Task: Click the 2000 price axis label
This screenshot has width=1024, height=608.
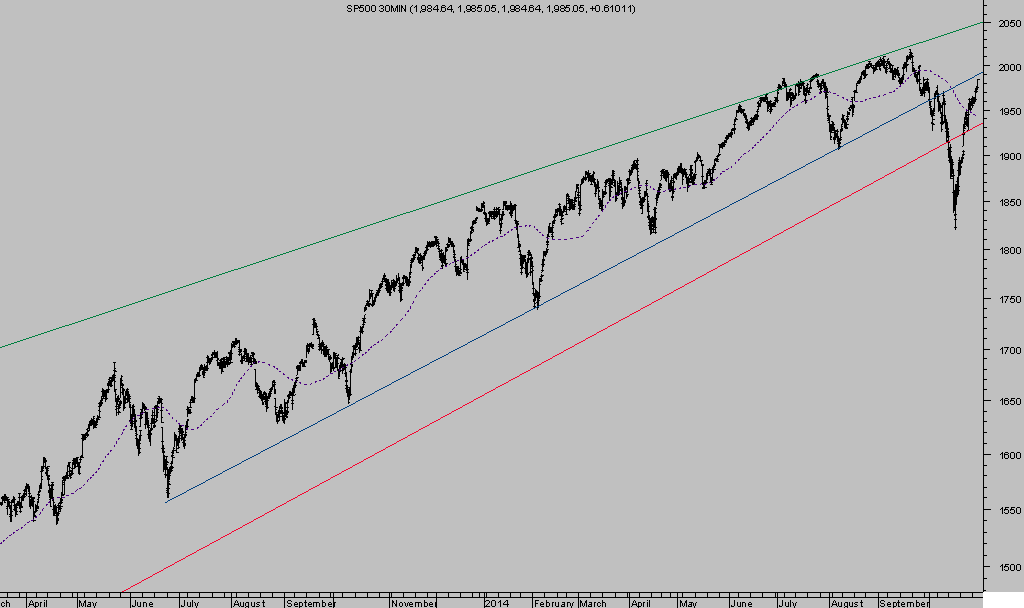Action: [x=1008, y=67]
